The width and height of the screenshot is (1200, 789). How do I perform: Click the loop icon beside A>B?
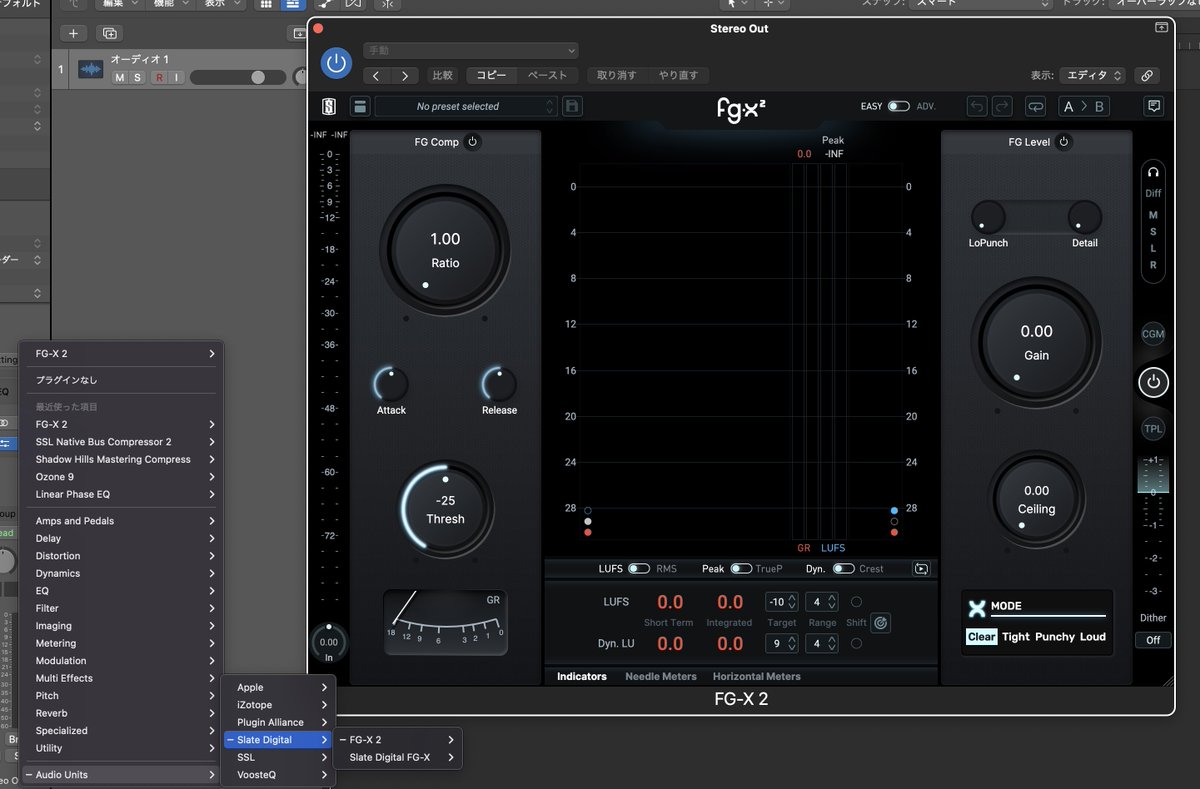(1035, 106)
